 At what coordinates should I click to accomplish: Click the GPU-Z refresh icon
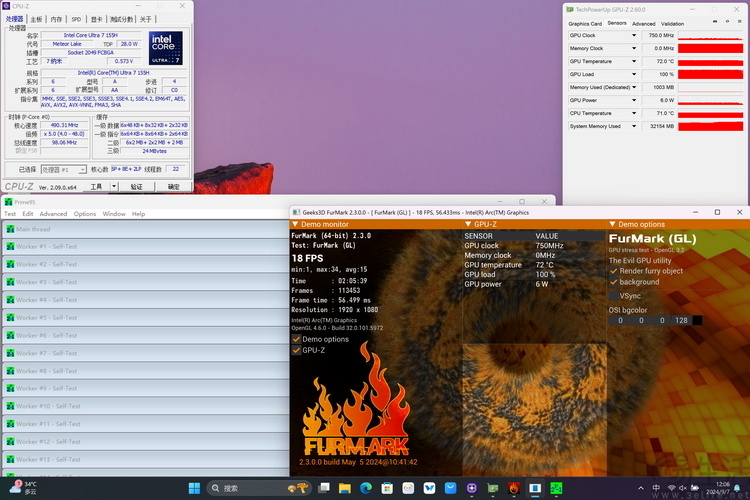[x=725, y=23]
